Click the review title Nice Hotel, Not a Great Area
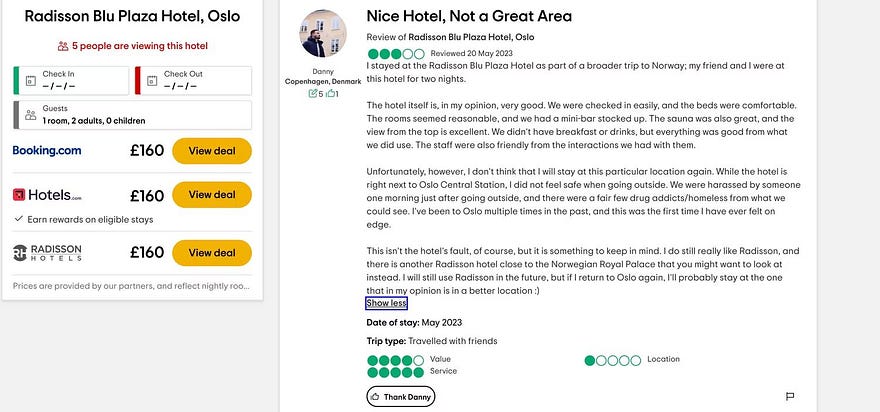The height and width of the screenshot is (412, 880). coord(469,15)
